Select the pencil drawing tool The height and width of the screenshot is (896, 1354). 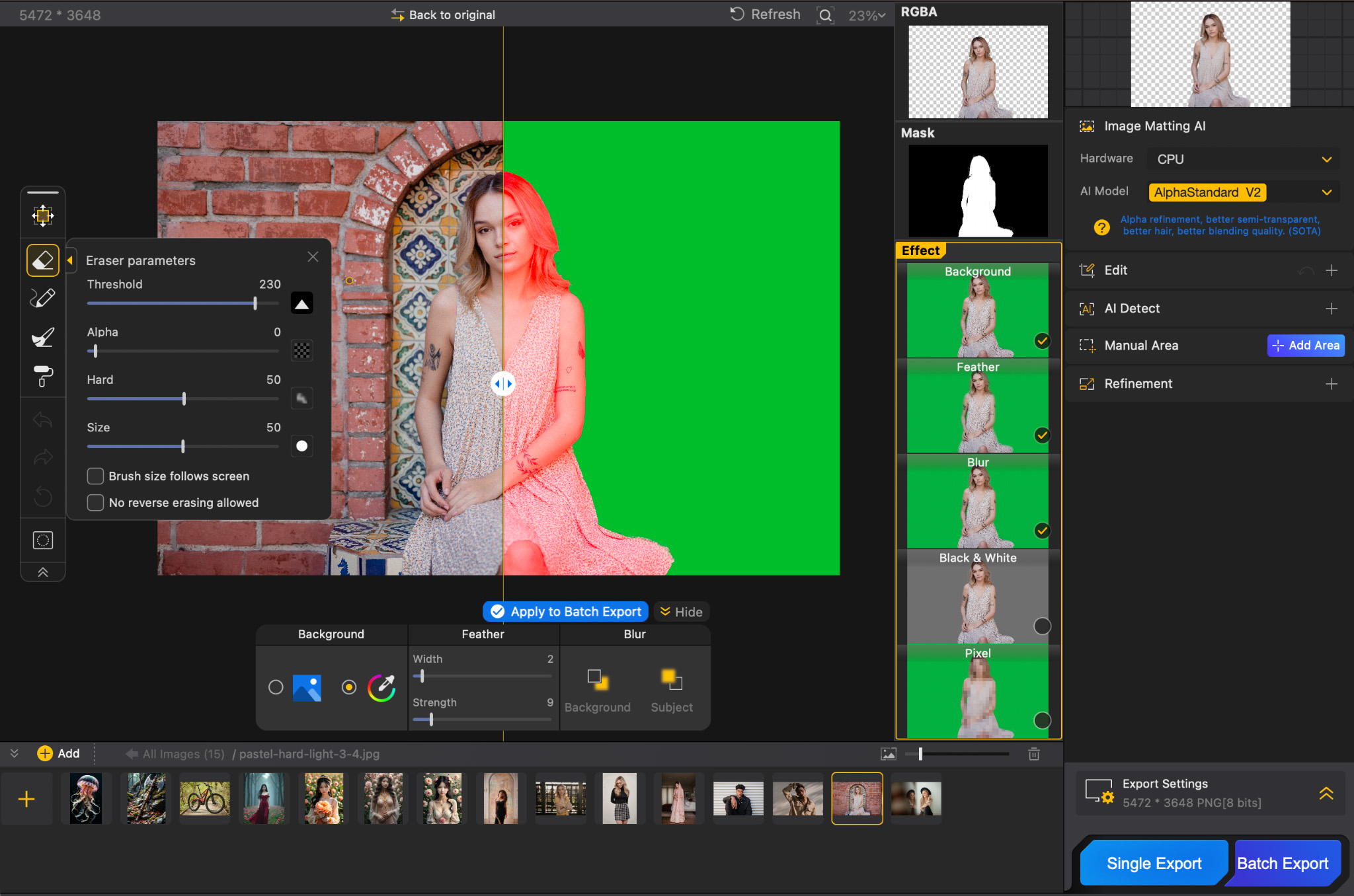tap(42, 298)
